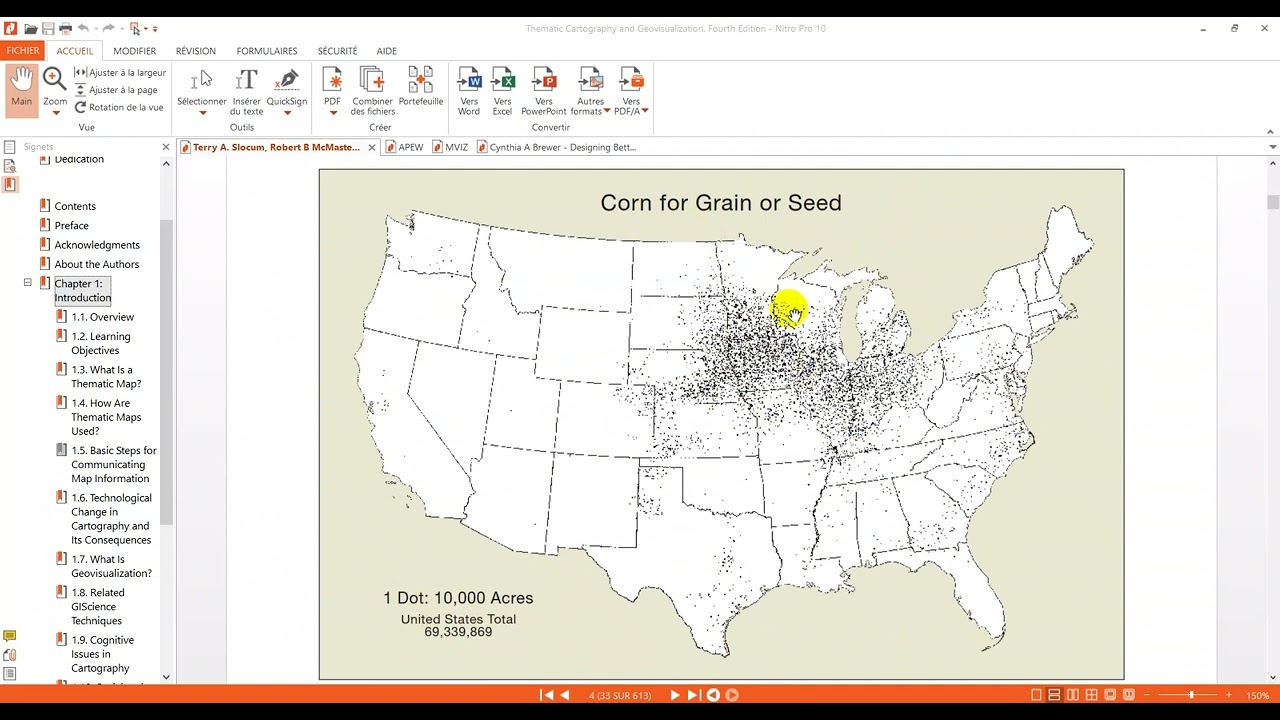Go to 1.3. What Is a Thematic Map?

106,377
